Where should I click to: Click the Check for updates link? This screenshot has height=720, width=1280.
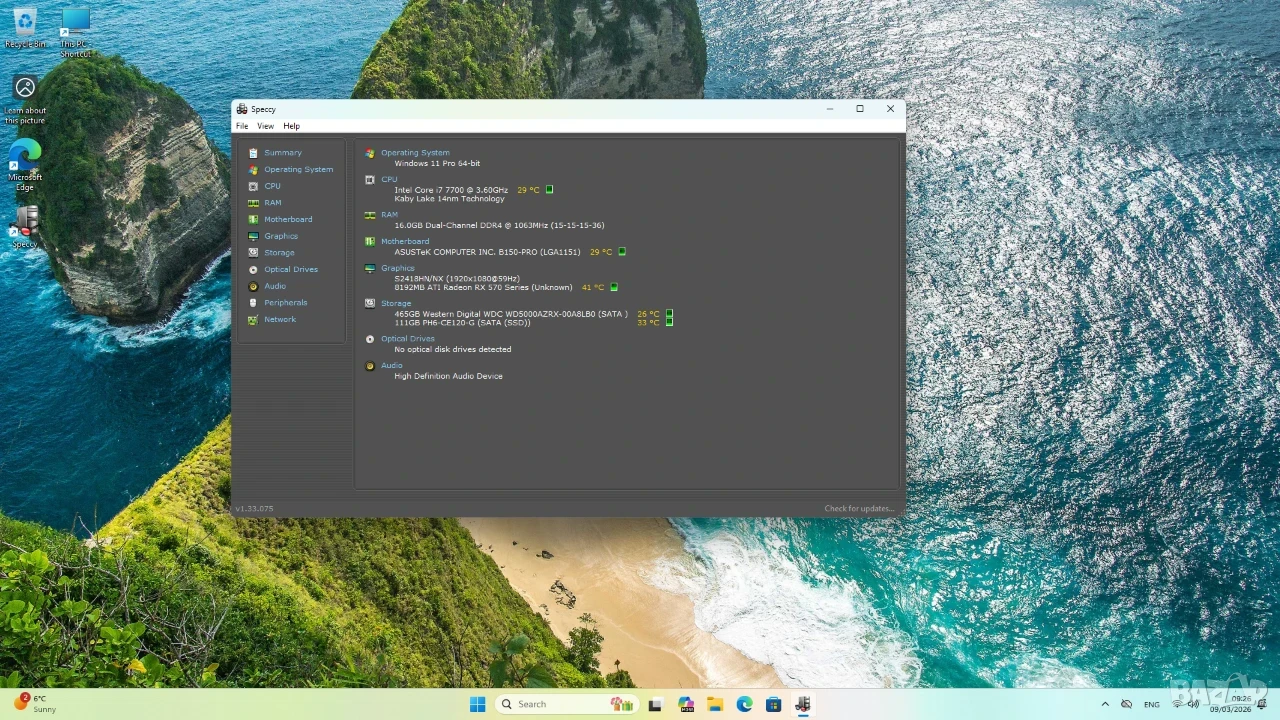click(859, 509)
